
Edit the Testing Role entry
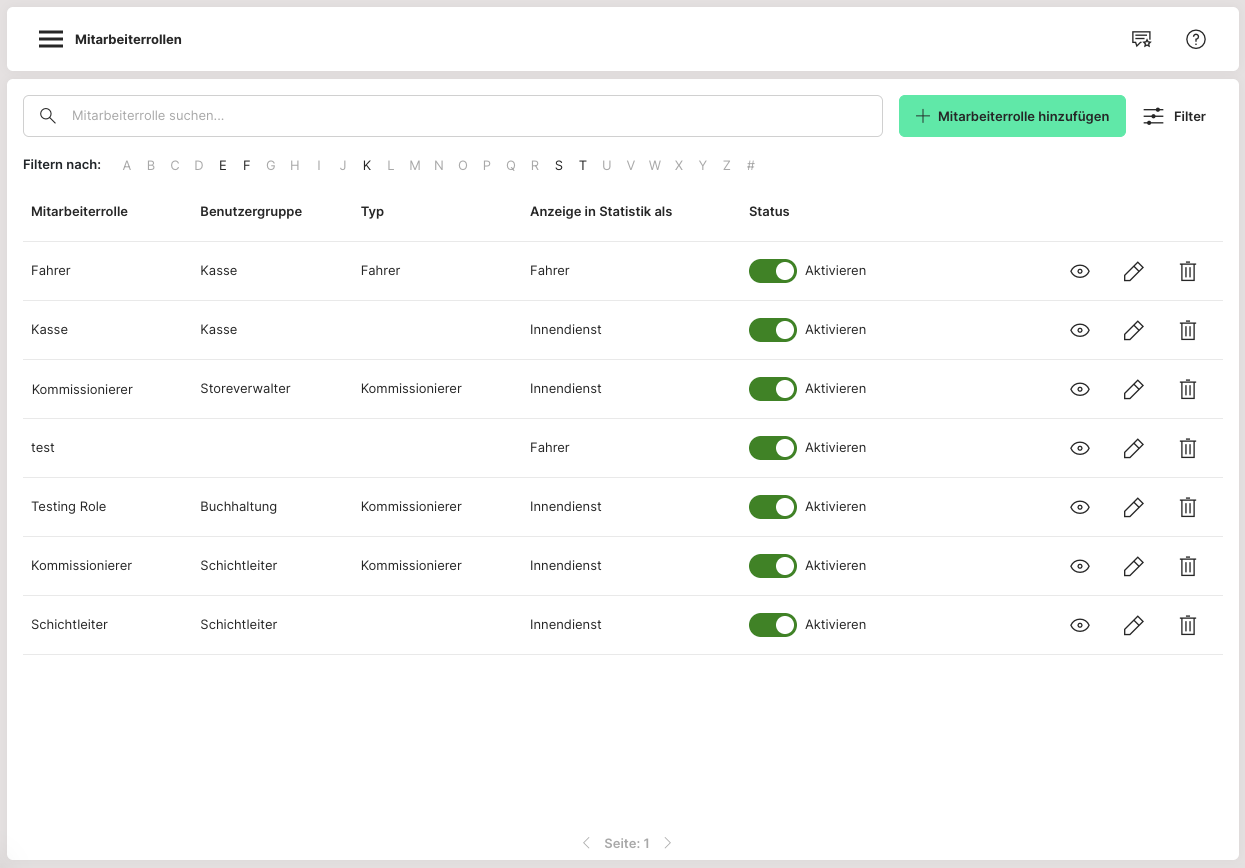click(1133, 507)
